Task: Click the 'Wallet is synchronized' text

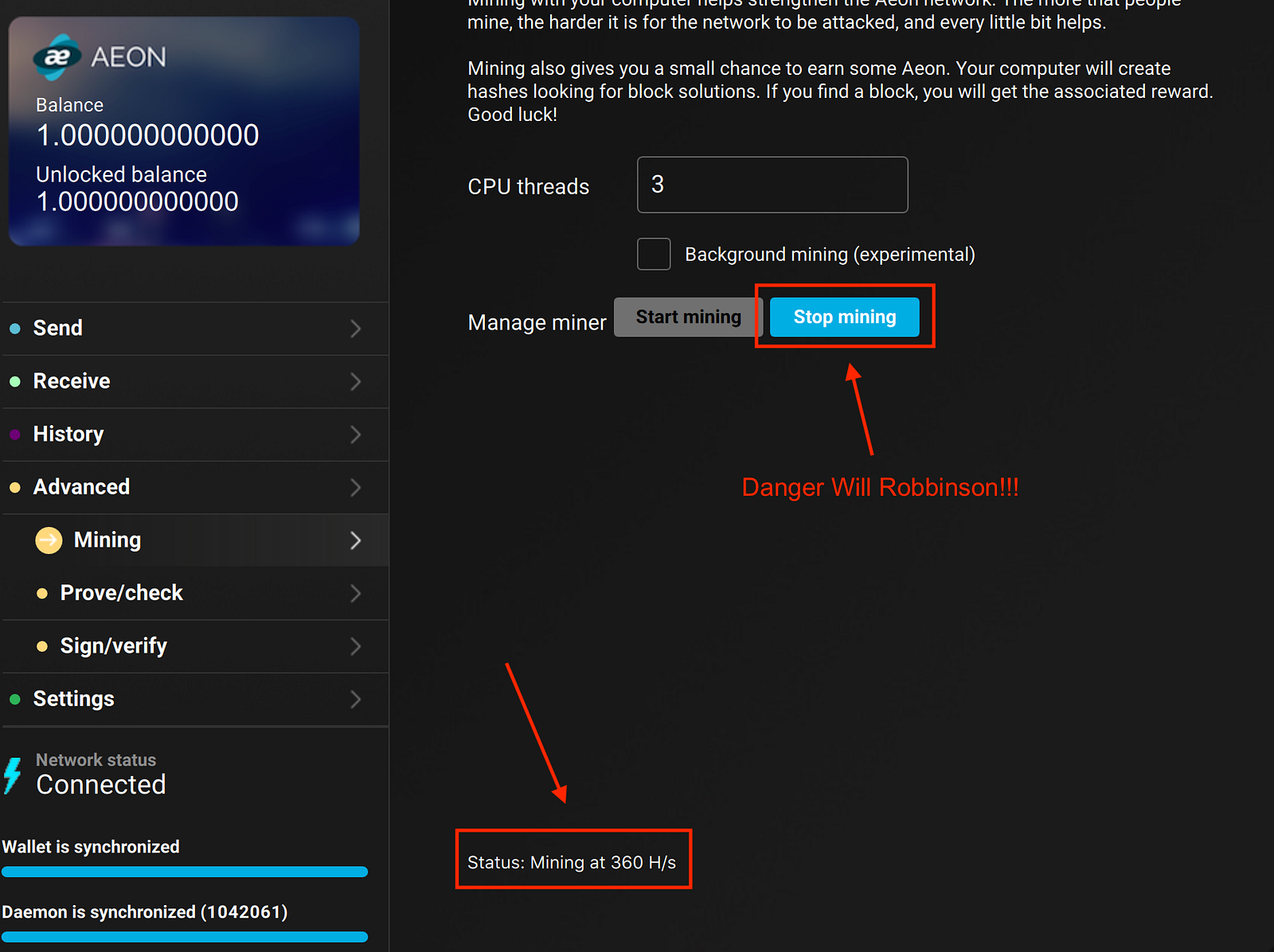Action: tap(91, 847)
